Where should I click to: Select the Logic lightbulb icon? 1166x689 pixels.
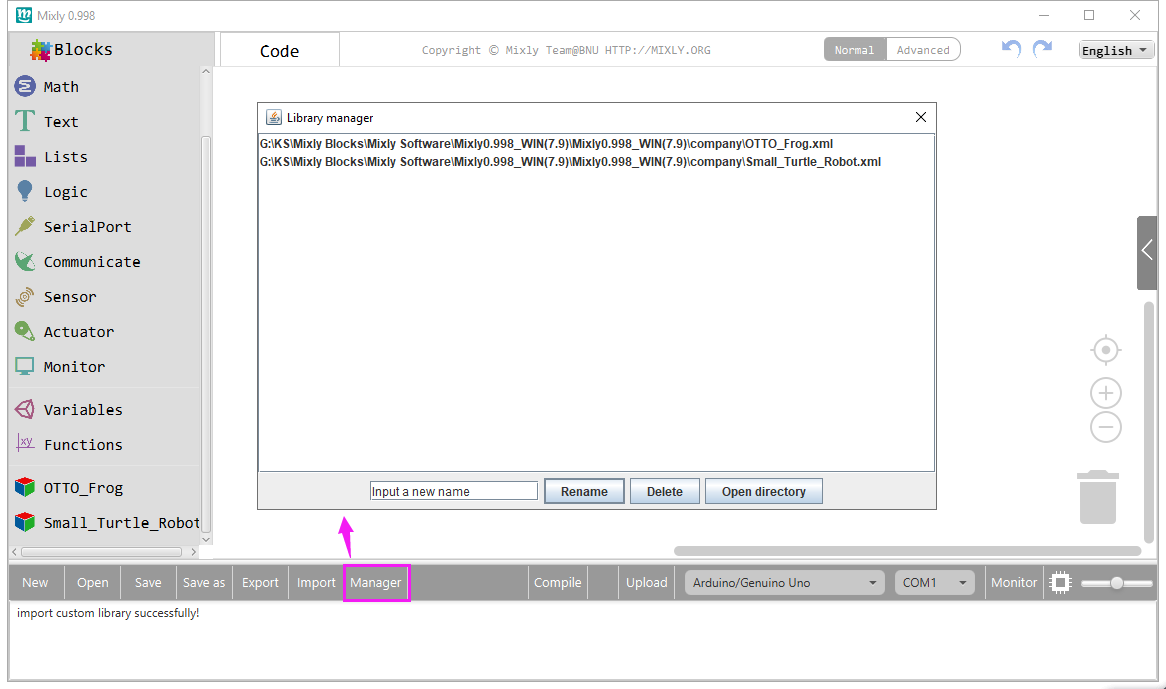(x=25, y=191)
